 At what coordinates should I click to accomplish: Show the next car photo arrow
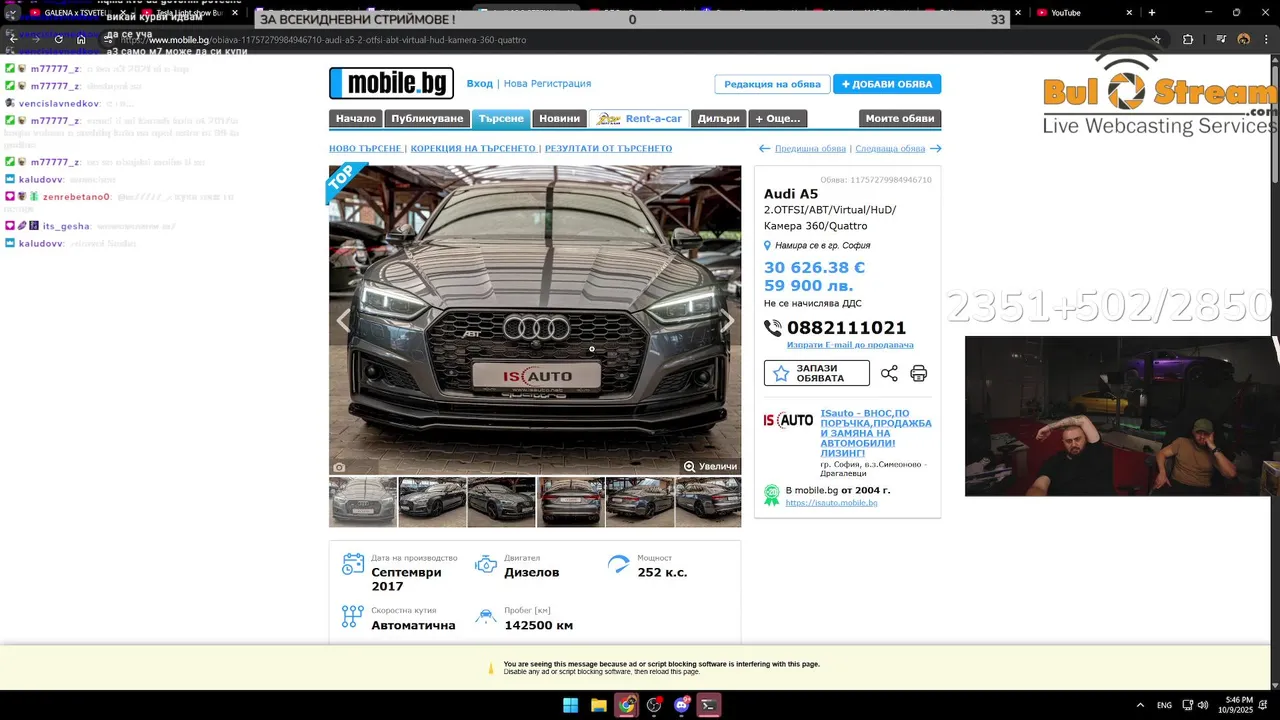[x=727, y=321]
